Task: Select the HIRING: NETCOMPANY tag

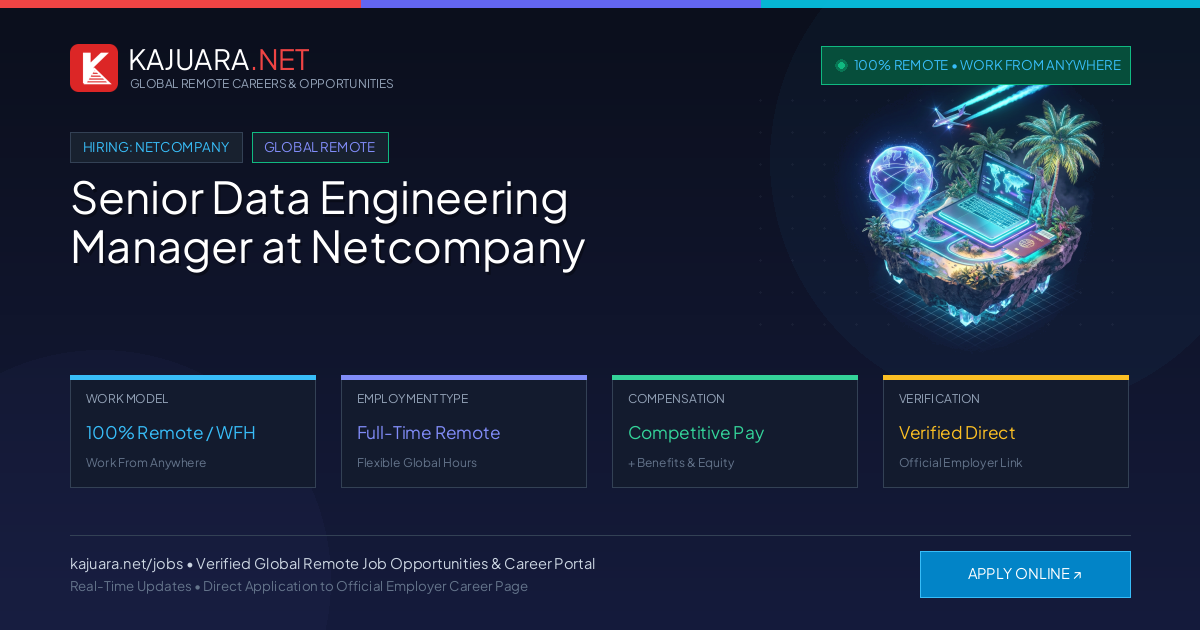Action: (x=156, y=147)
